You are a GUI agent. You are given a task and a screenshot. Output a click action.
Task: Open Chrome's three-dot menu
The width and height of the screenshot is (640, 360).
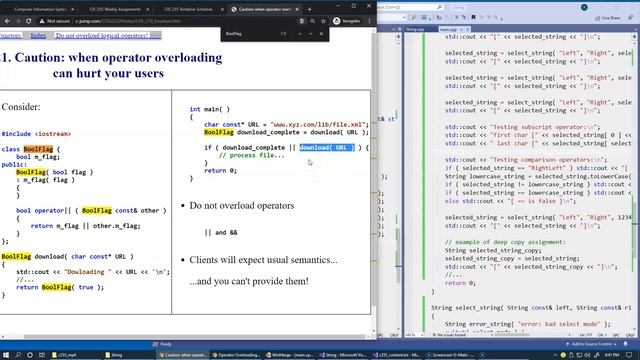pos(369,21)
